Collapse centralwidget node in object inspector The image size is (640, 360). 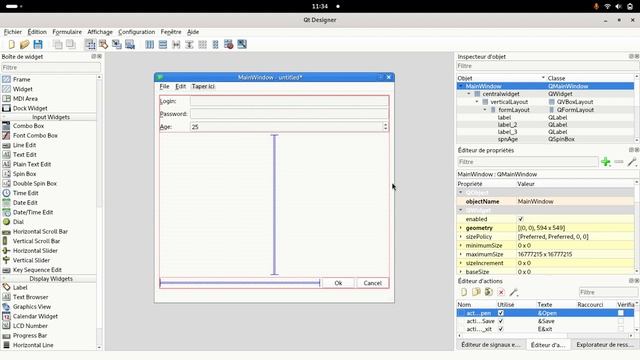click(469, 94)
